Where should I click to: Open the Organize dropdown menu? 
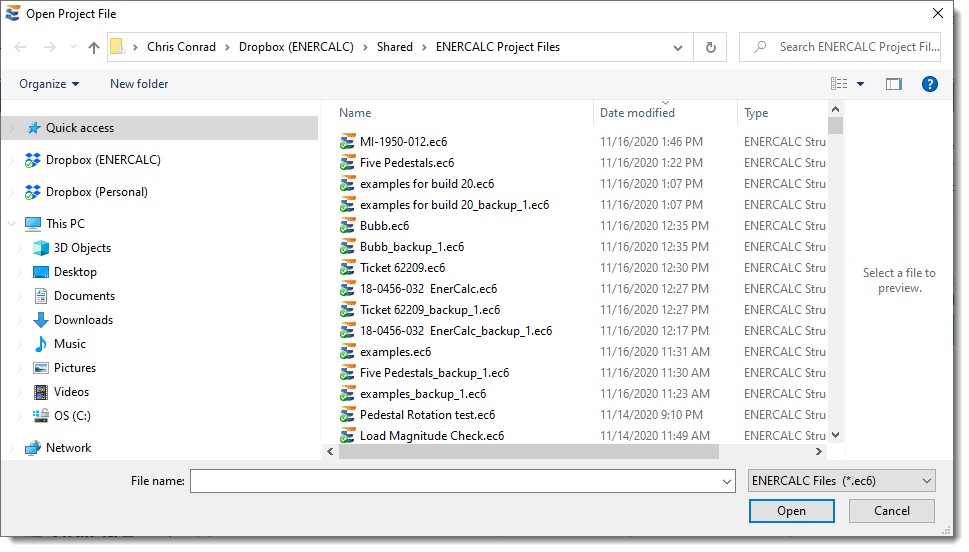pyautogui.click(x=48, y=84)
